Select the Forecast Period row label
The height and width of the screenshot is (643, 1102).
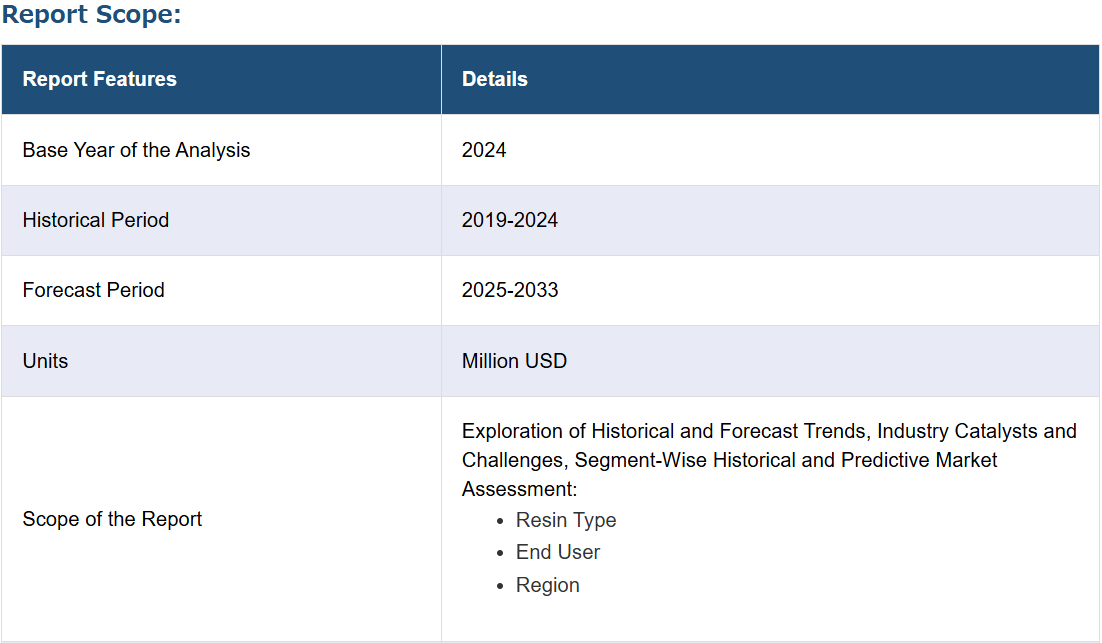pos(93,290)
